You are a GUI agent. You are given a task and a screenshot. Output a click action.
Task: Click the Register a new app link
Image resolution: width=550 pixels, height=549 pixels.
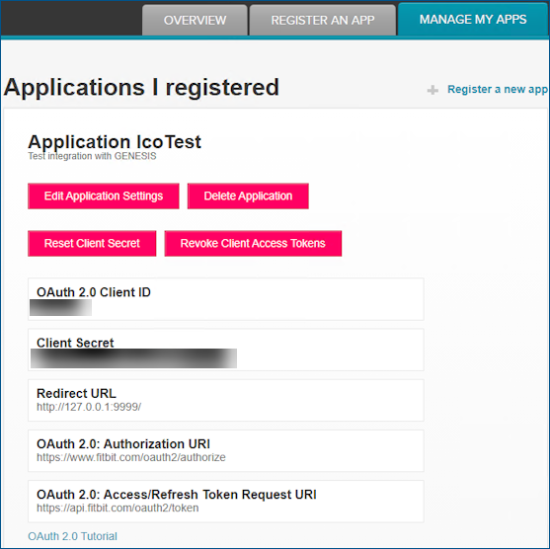(497, 89)
